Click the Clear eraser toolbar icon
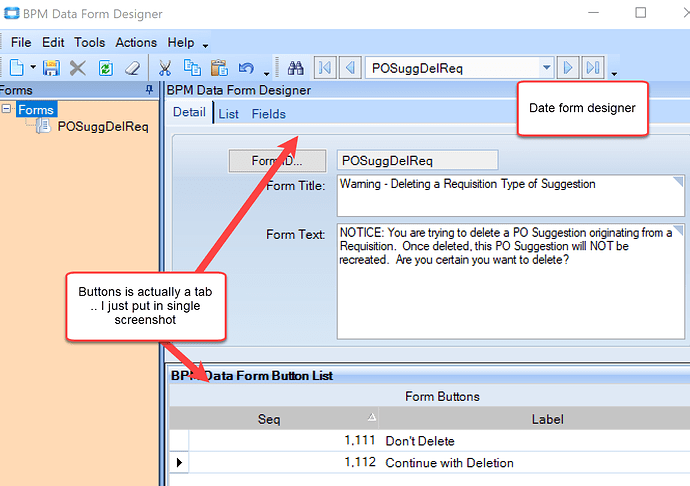The height and width of the screenshot is (486, 690). pos(132,68)
